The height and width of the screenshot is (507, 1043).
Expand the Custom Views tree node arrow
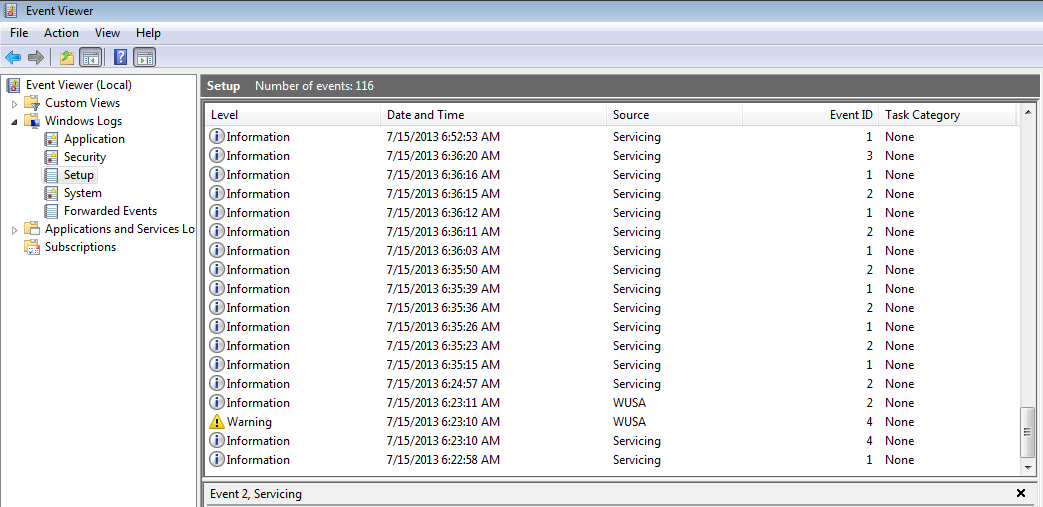pyautogui.click(x=15, y=104)
